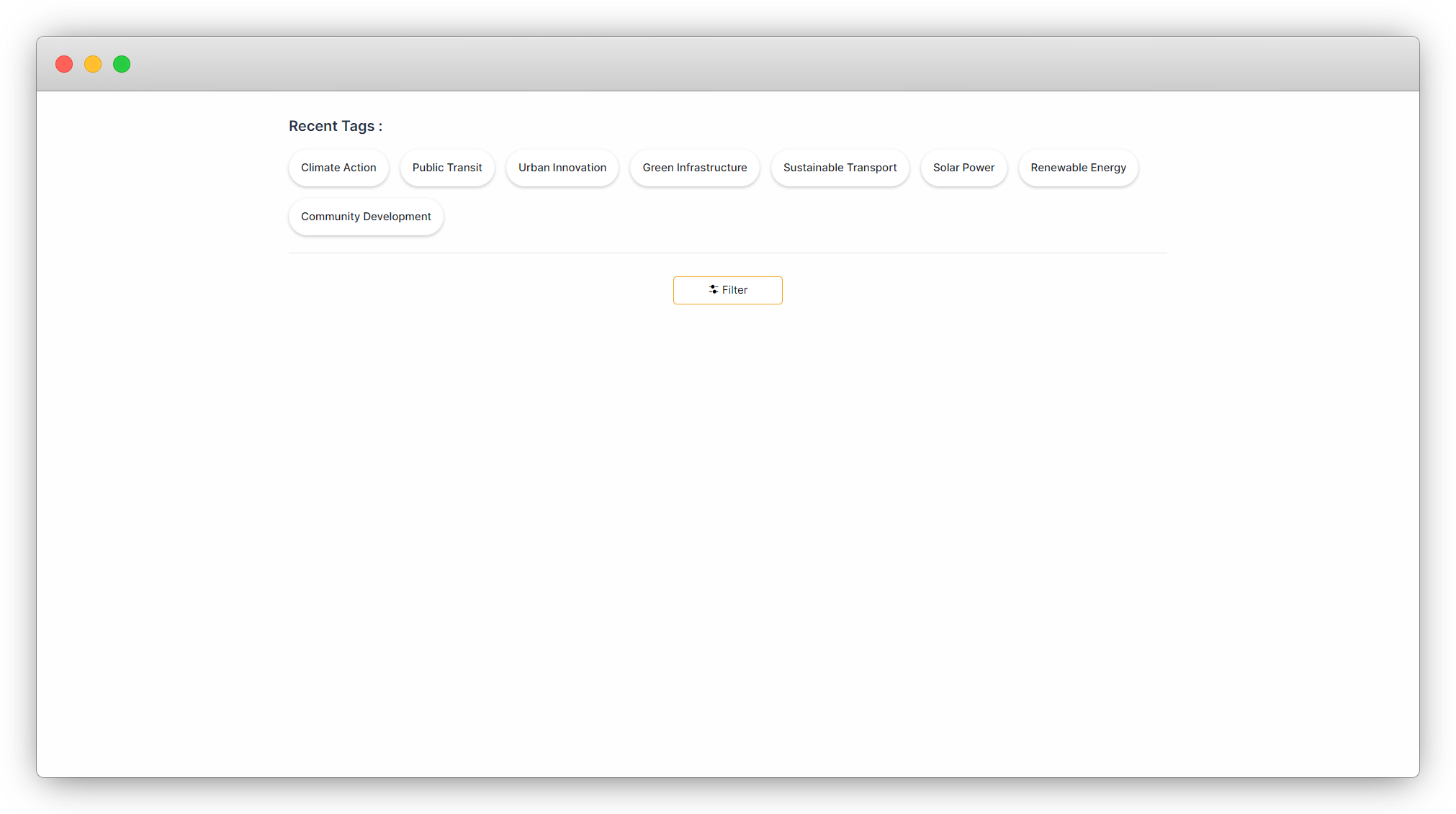Click the sliders icon inside Filter button
The width and height of the screenshot is (1456, 814).
pyautogui.click(x=713, y=289)
